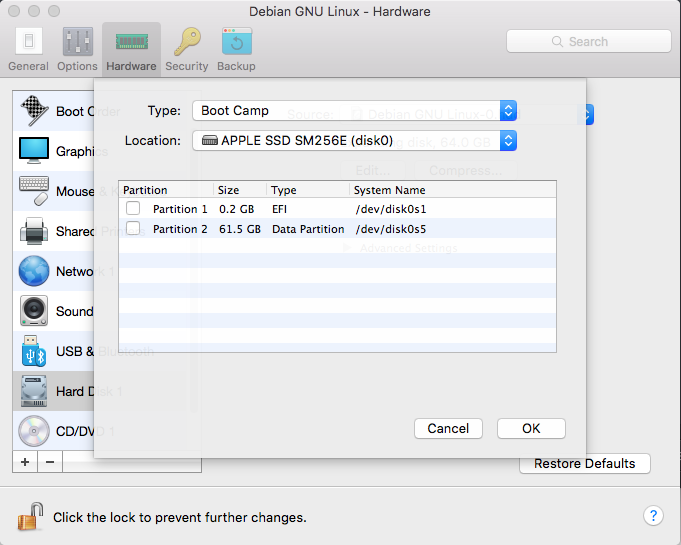Check the Partition 2 Data Partition box
Screen dimensions: 681x545
(x=133, y=229)
